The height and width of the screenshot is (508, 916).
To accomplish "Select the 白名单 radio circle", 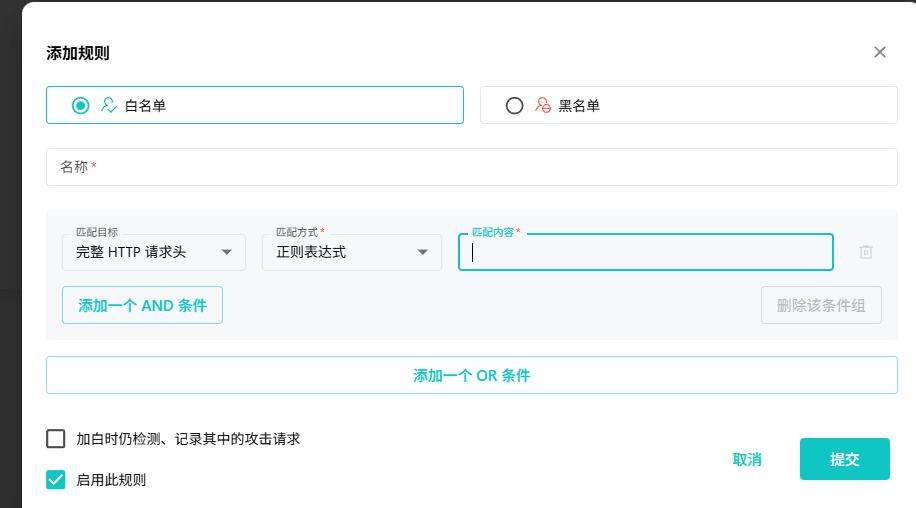I will 81,105.
